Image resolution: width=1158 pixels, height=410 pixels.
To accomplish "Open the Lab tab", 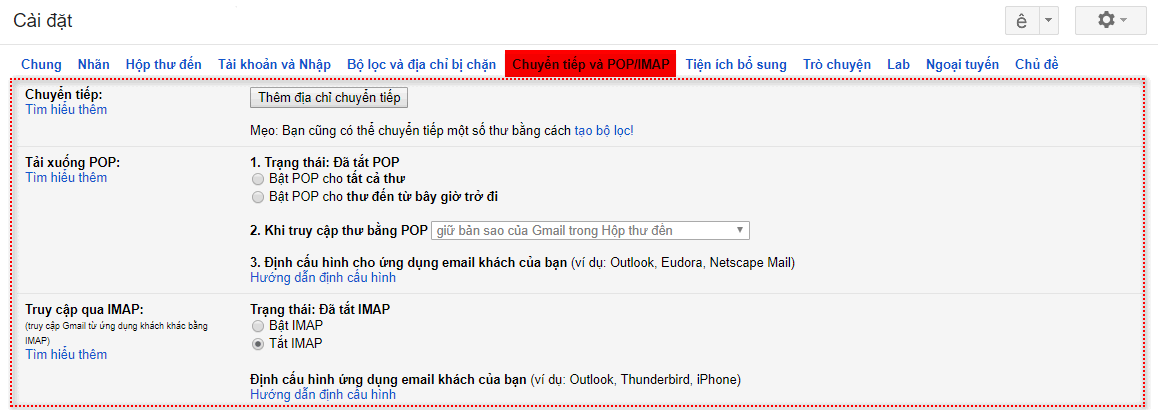I will point(899,64).
